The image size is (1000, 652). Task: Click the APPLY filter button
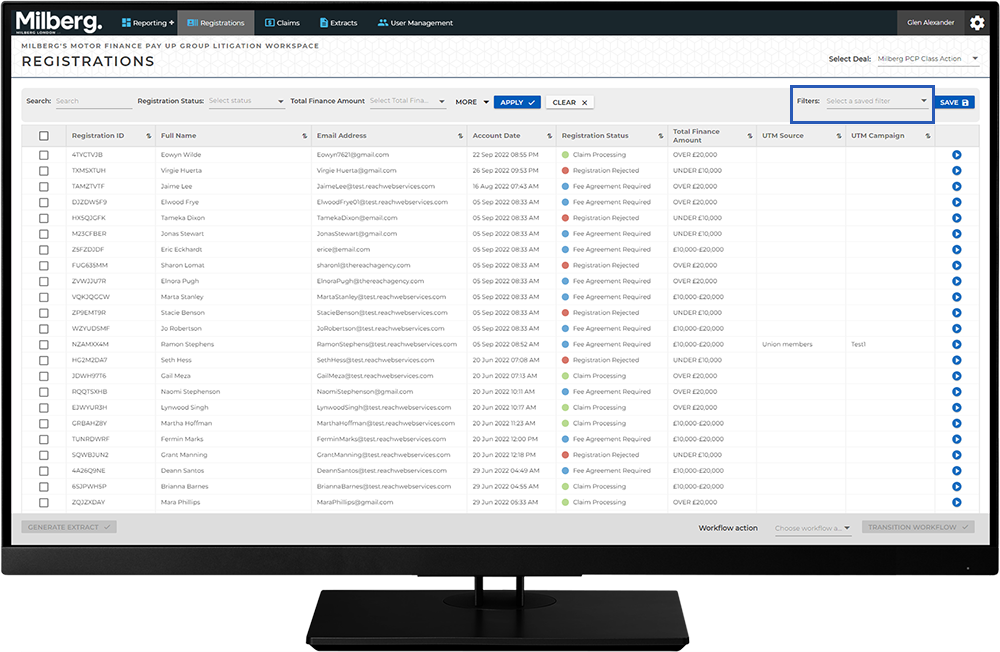point(516,102)
